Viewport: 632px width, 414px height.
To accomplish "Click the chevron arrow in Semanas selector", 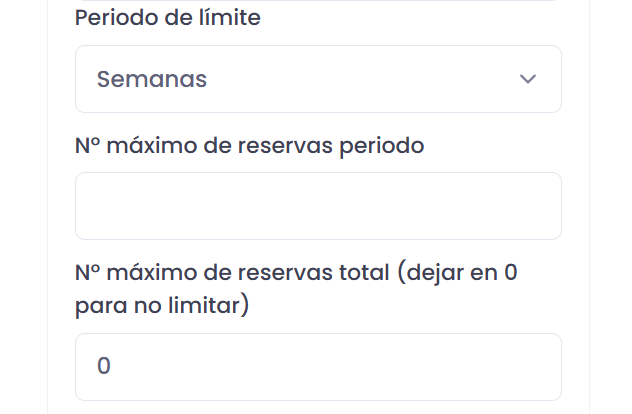I will click(x=528, y=80).
